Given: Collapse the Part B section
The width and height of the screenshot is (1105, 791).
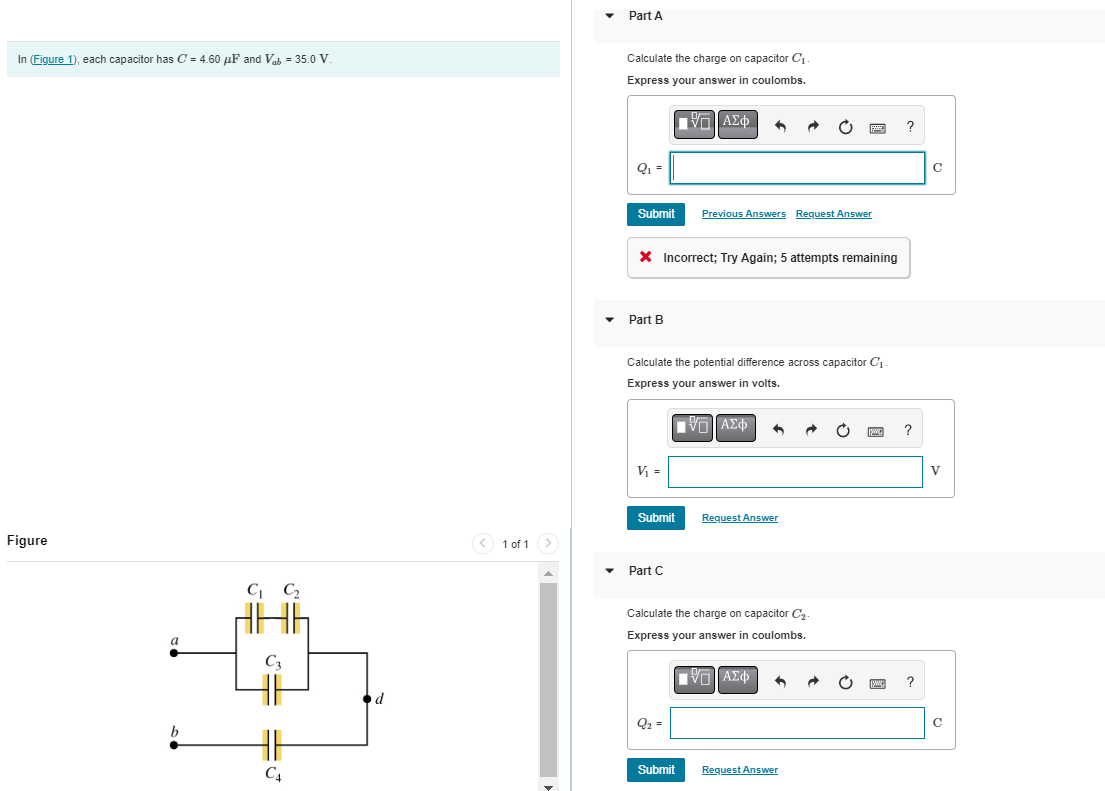Looking at the screenshot, I should point(610,319).
